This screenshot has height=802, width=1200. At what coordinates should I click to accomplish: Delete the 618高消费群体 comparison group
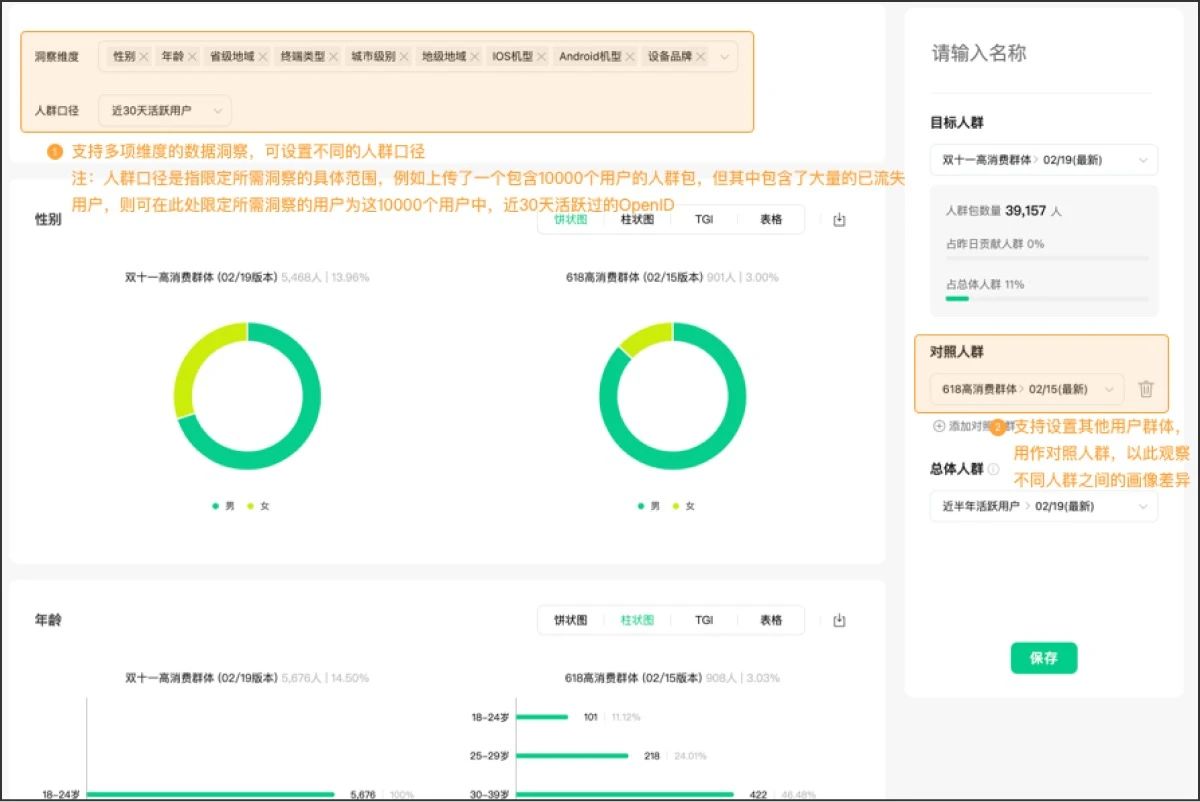[x=1146, y=389]
